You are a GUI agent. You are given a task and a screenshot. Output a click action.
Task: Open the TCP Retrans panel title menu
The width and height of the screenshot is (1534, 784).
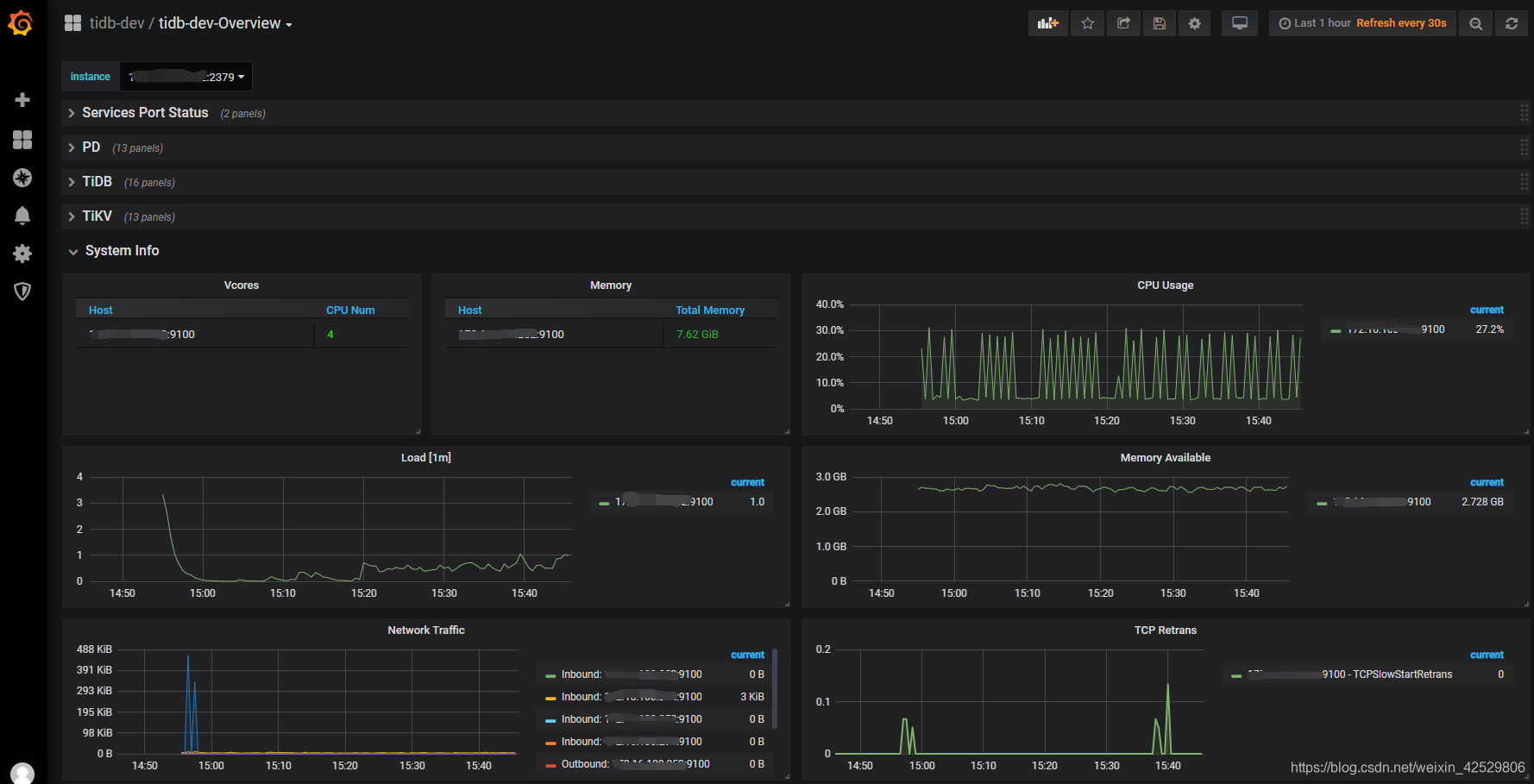pyautogui.click(x=1166, y=630)
